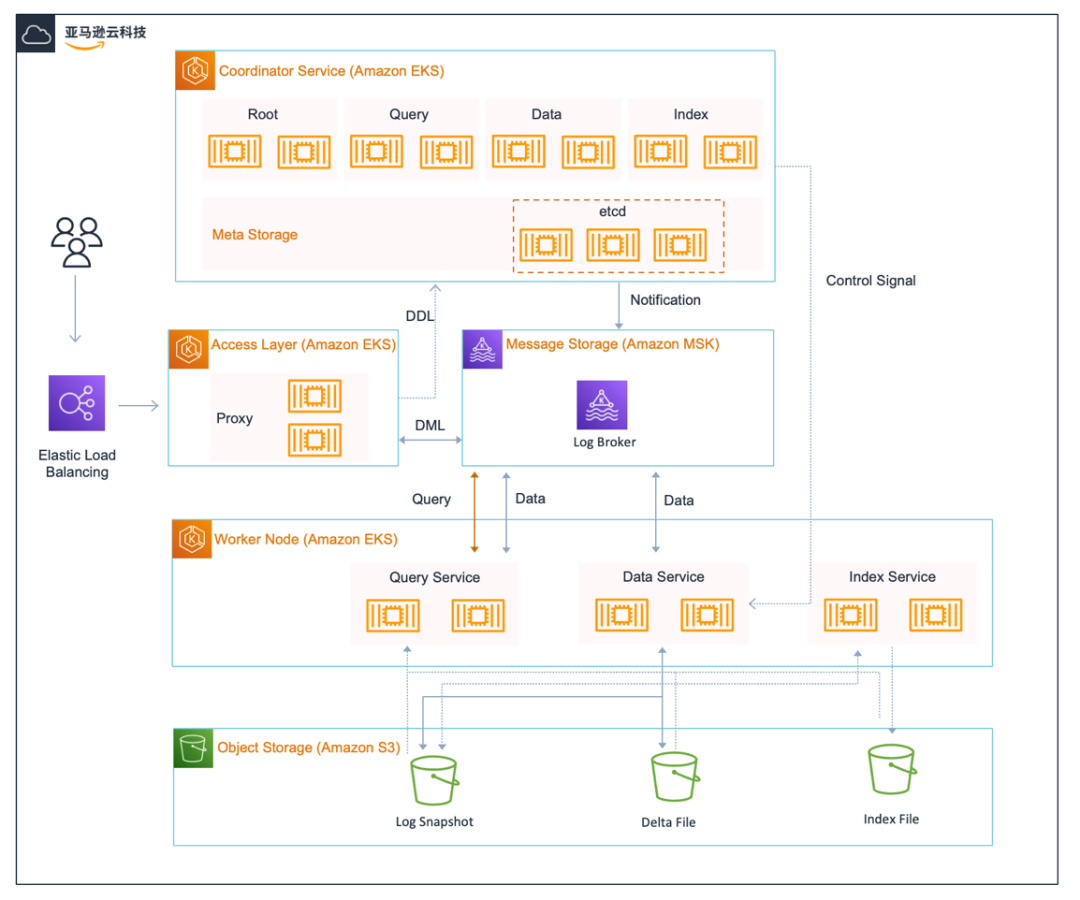Click the Log Broker MSK icon
Image resolution: width=1080 pixels, height=900 pixels.
pyautogui.click(x=602, y=405)
